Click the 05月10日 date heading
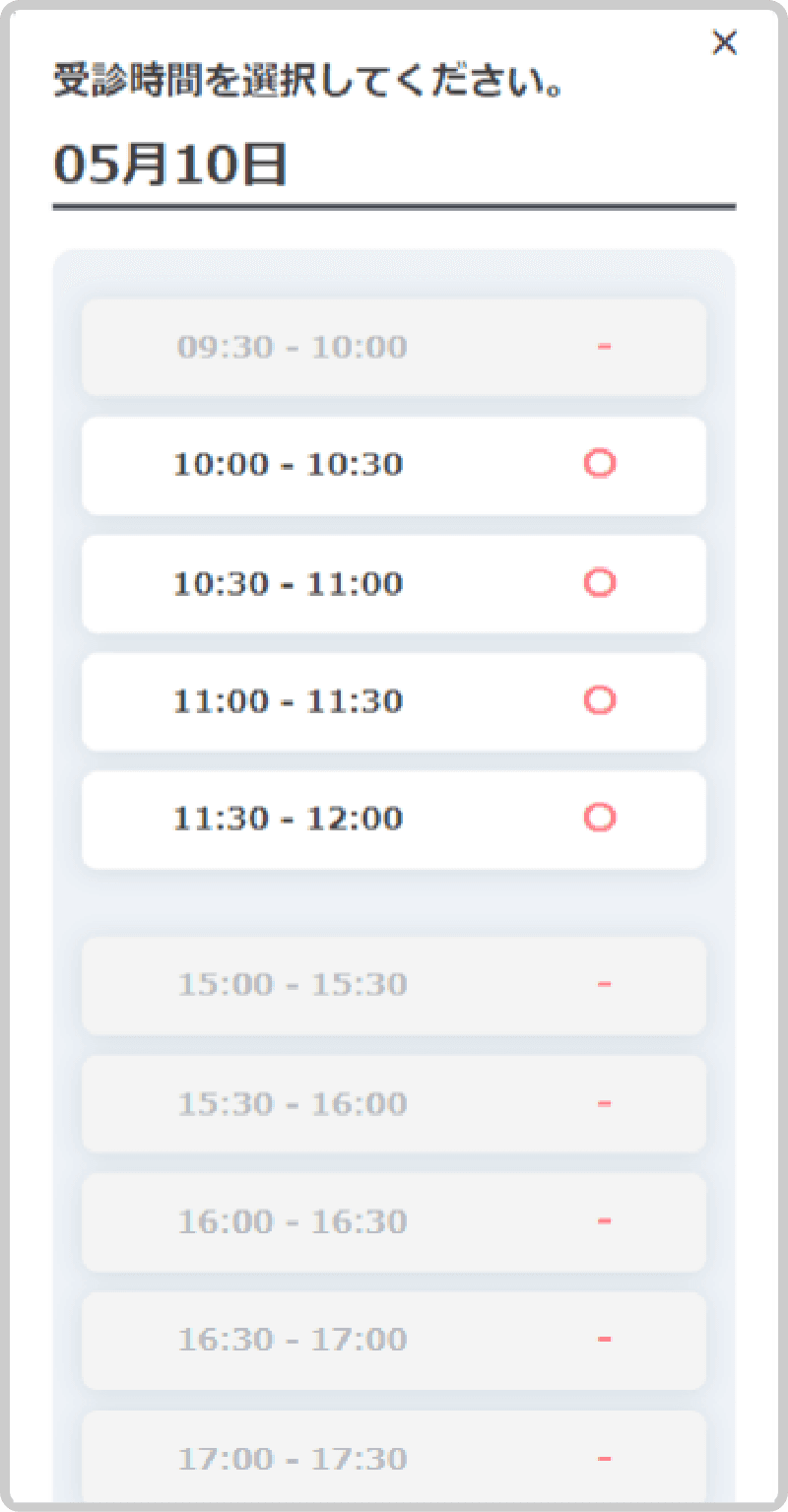This screenshot has width=788, height=1512. (169, 164)
